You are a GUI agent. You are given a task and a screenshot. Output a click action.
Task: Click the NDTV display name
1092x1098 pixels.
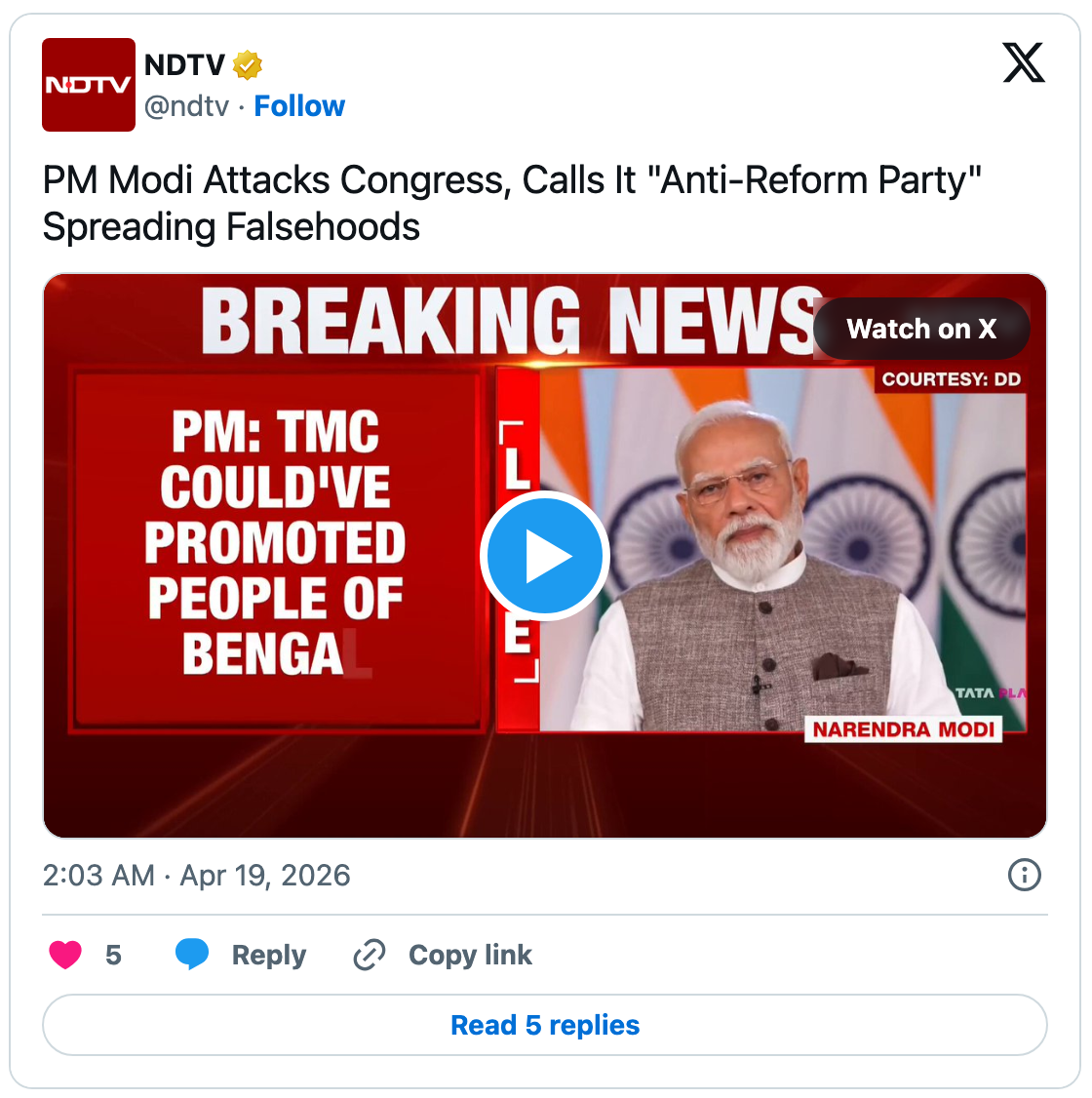tap(184, 65)
